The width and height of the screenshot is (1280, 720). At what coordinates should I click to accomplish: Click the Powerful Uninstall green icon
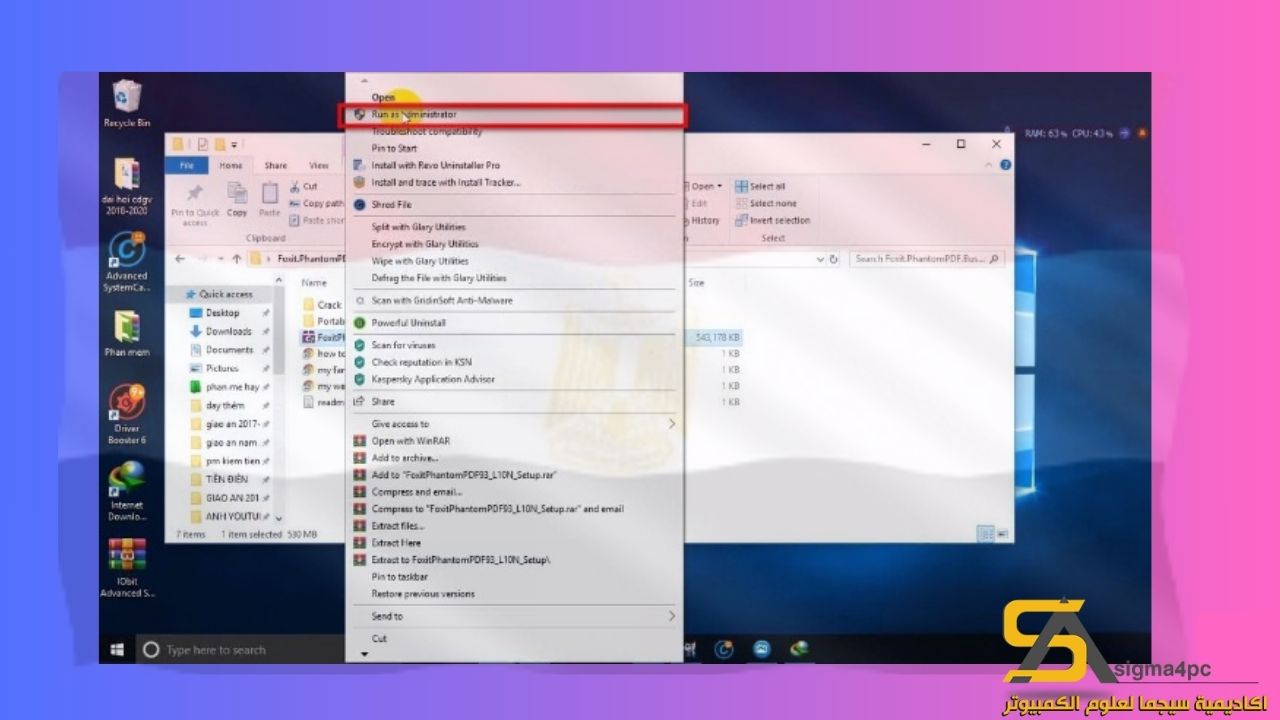pos(359,323)
